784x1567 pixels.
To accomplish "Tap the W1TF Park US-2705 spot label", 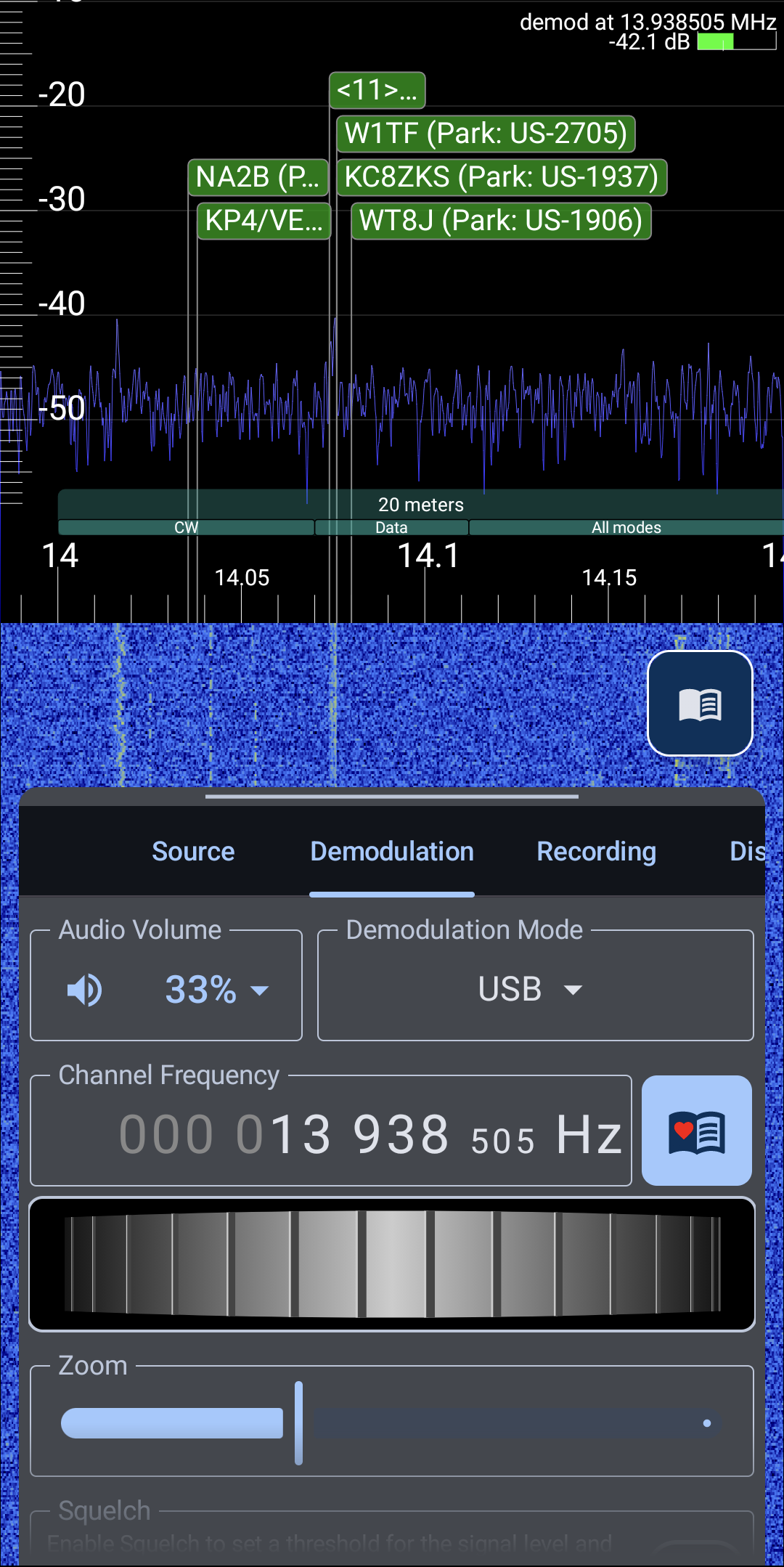I will pyautogui.click(x=486, y=134).
